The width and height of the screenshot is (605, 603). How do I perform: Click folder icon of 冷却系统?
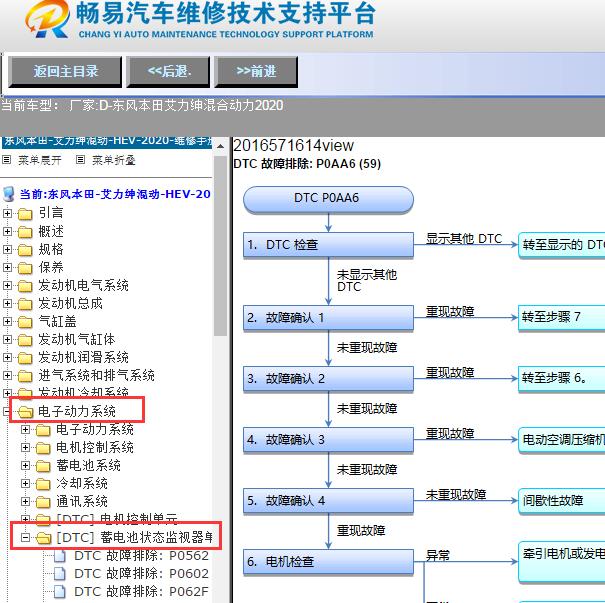[43, 483]
